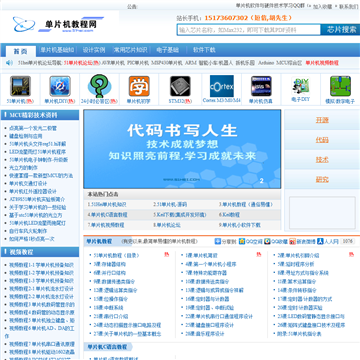This screenshot has width=360, height=360.
Task: Select the 技术 side tab
Action: pos(322,160)
